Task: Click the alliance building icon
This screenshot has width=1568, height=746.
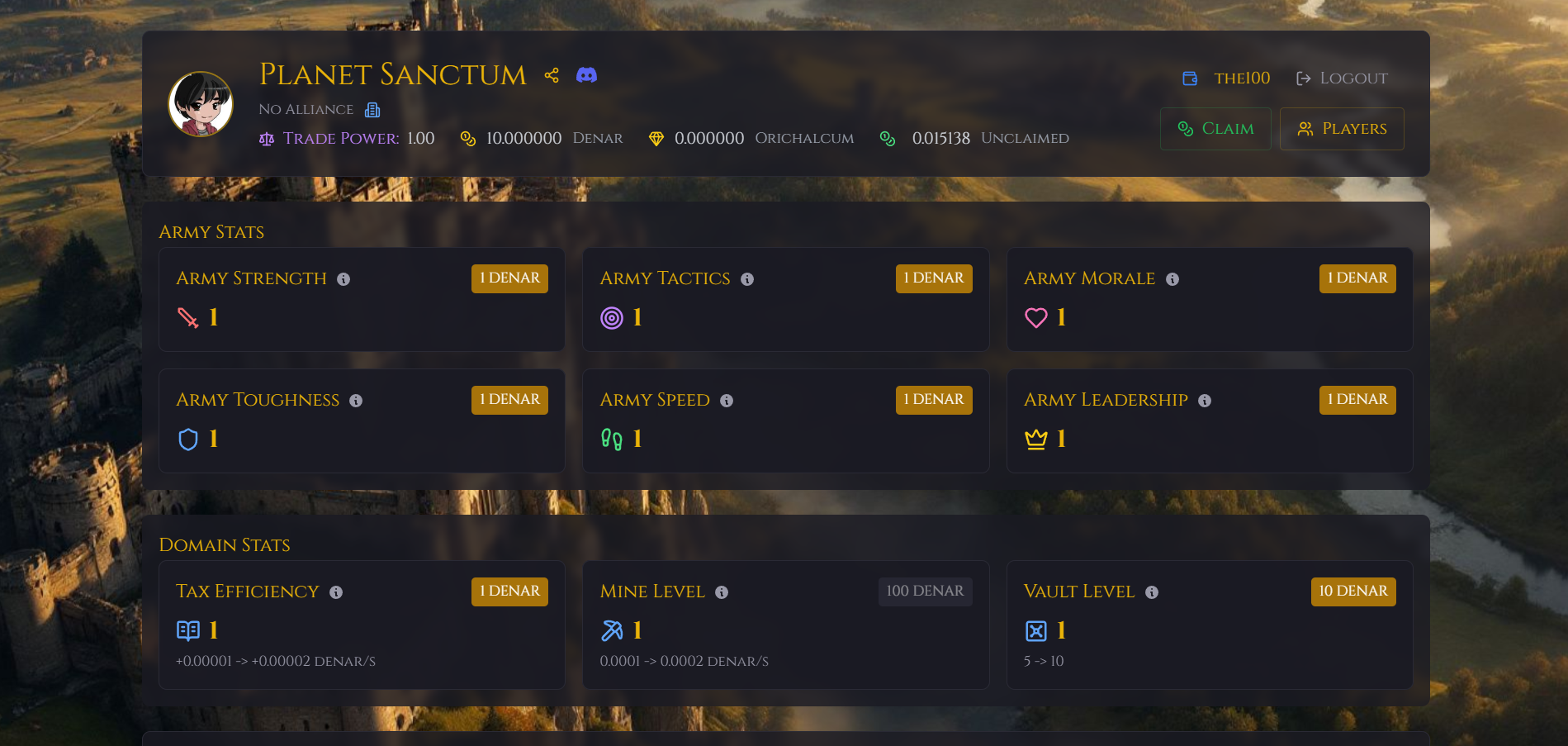Action: tap(372, 110)
